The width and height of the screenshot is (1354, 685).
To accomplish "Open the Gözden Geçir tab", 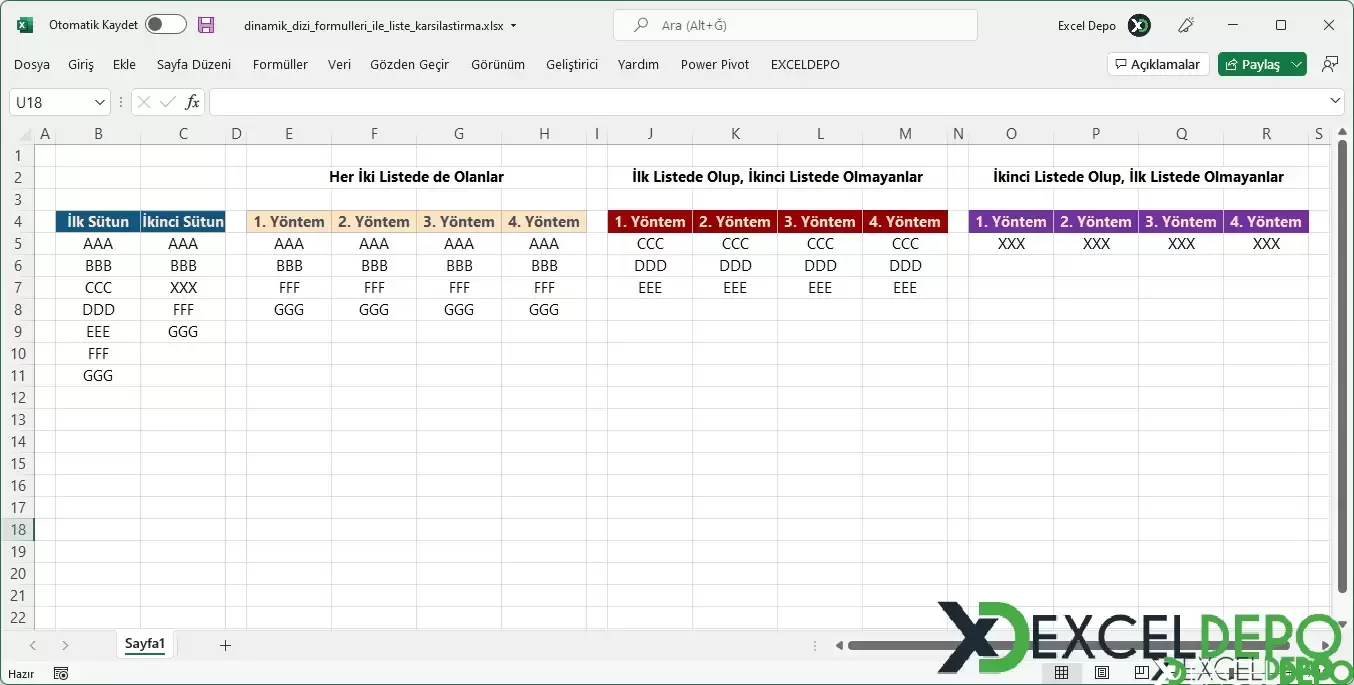I will [409, 64].
